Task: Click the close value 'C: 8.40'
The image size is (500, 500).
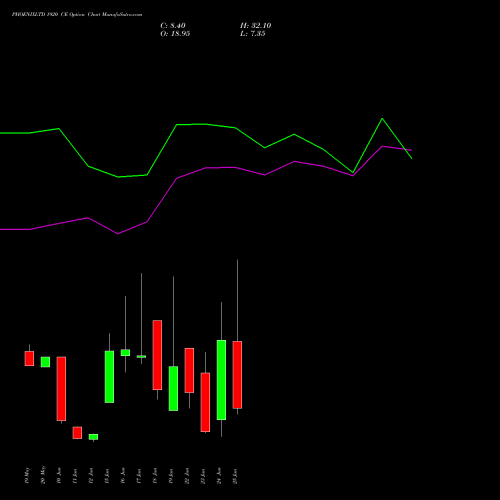Action: (x=173, y=26)
